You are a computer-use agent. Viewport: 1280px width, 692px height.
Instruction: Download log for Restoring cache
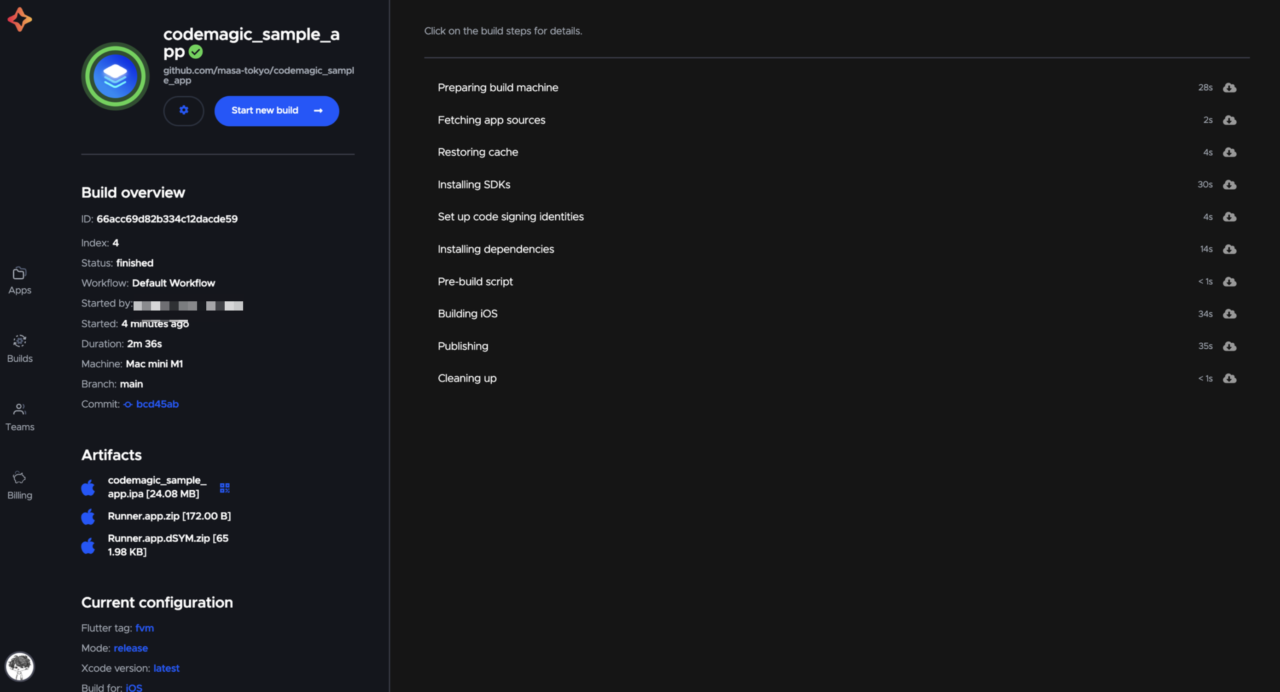tap(1230, 152)
